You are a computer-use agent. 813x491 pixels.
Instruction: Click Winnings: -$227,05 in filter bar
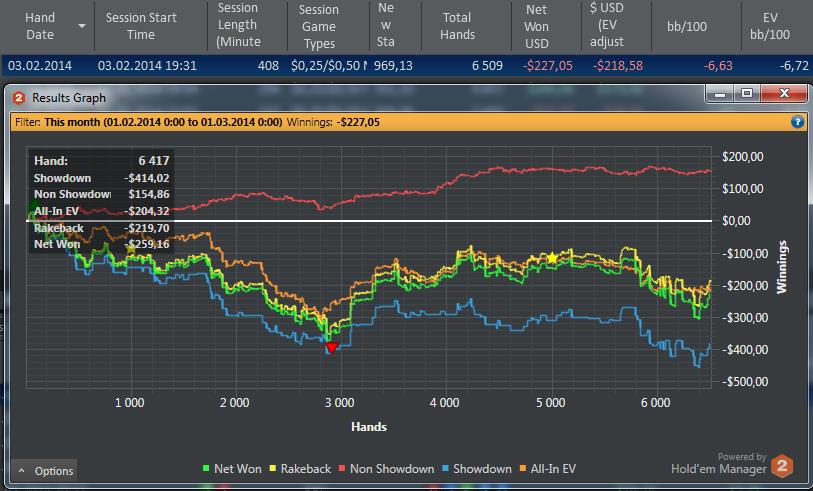333,122
